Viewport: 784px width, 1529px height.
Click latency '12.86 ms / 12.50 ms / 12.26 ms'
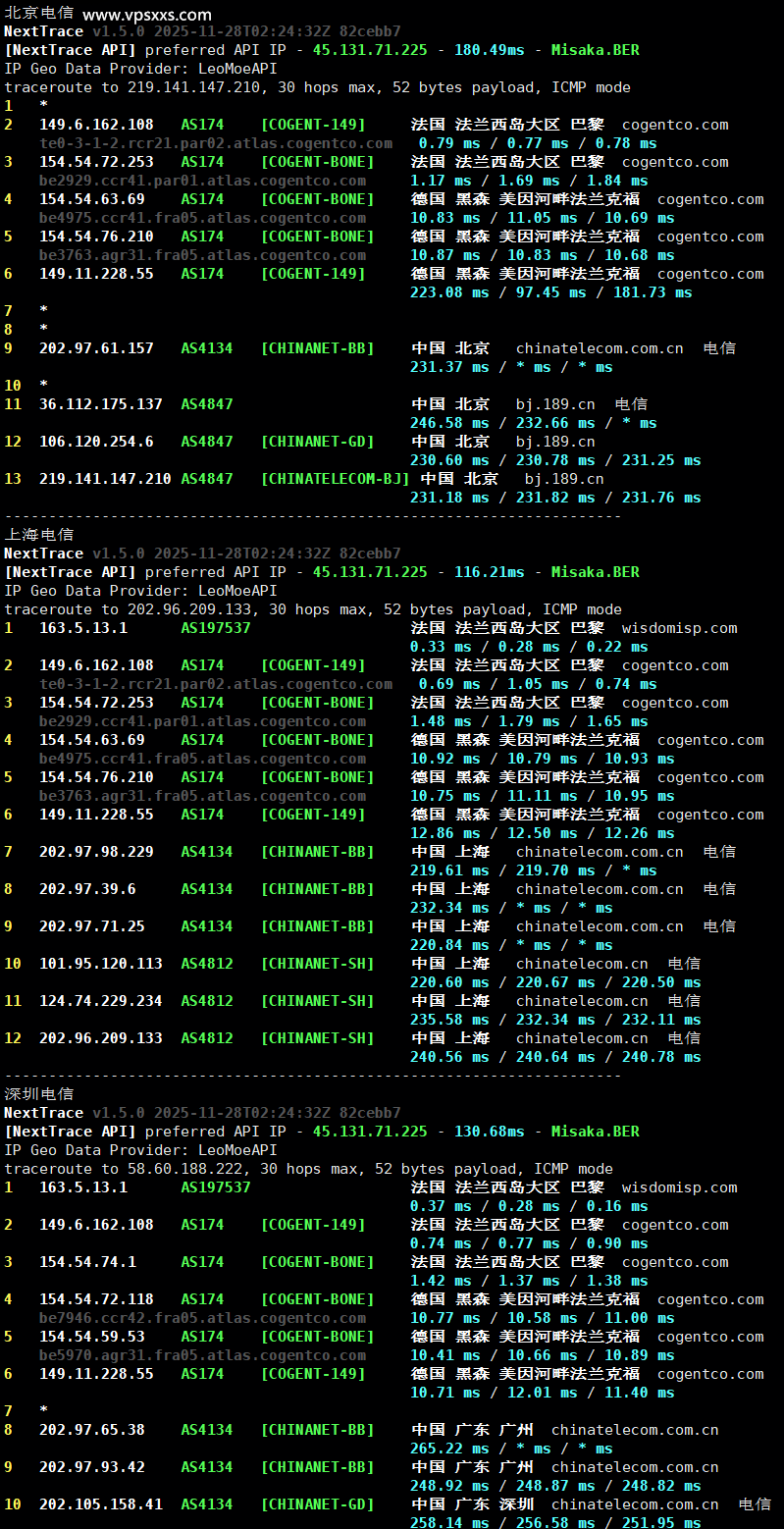(x=543, y=833)
